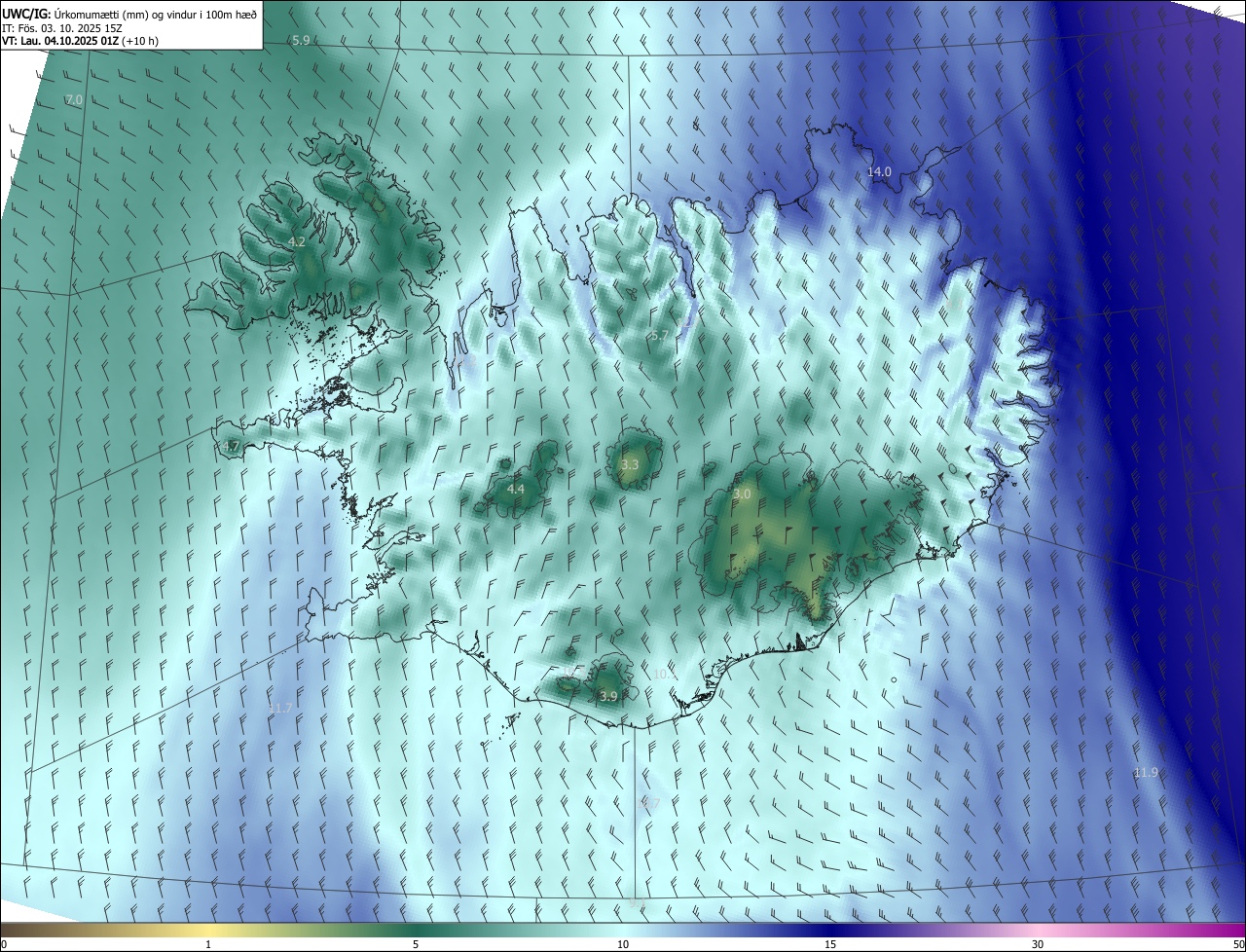This screenshot has width=1246, height=952.
Task: Click the 5 tick on the color scale
Action: 416,944
